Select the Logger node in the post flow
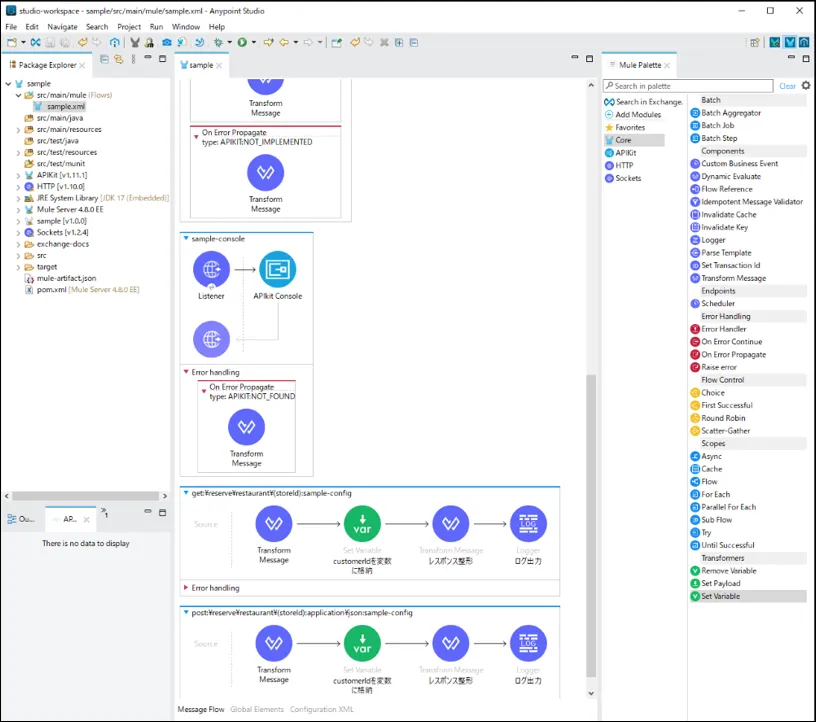 [528, 644]
